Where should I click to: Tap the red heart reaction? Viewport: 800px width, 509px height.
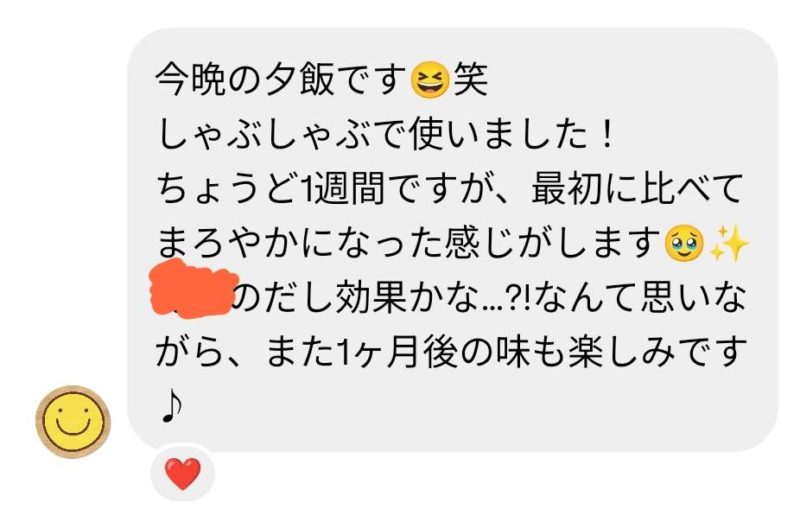(183, 473)
